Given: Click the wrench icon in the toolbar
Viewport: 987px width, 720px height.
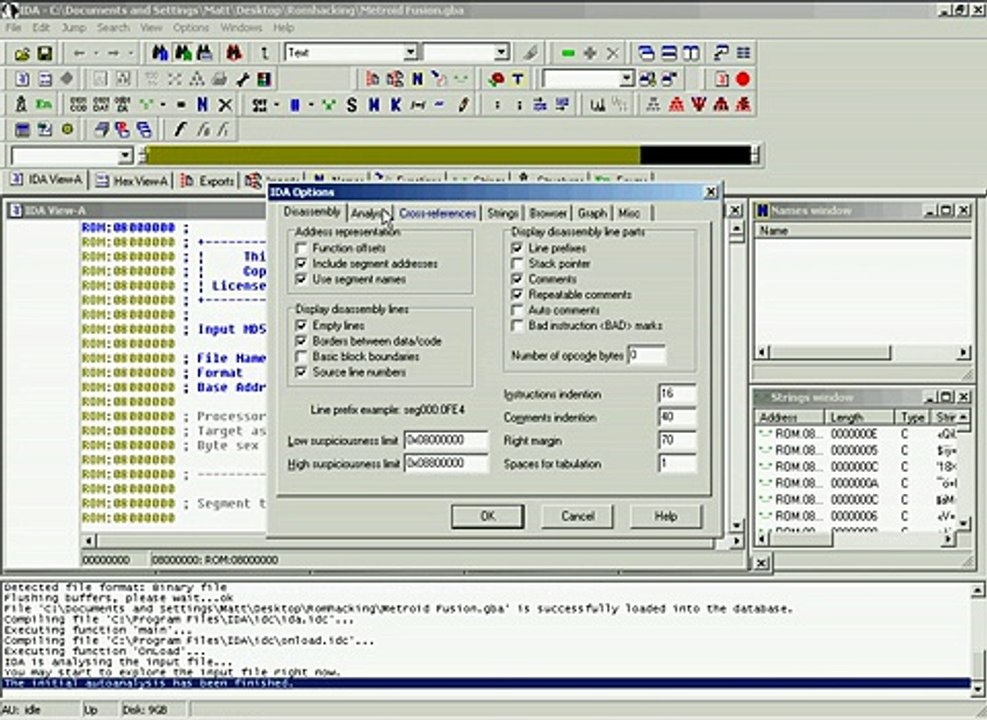Looking at the screenshot, I should click(x=242, y=79).
